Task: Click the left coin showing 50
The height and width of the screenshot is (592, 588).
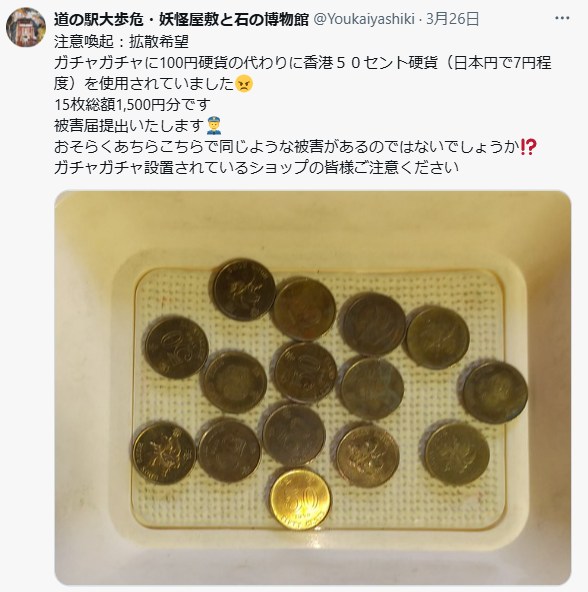Action: [x=177, y=348]
